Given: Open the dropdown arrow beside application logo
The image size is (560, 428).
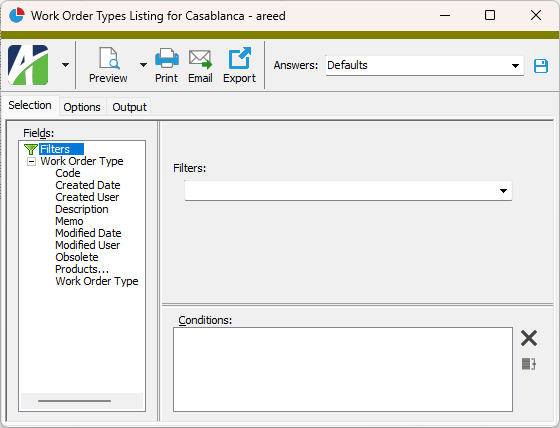Looking at the screenshot, I should [65, 65].
